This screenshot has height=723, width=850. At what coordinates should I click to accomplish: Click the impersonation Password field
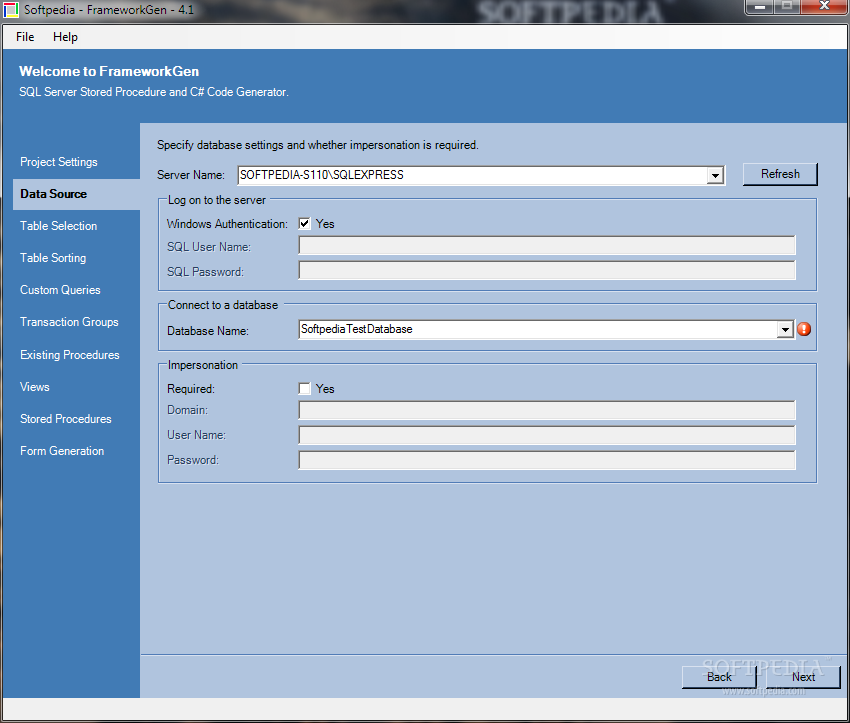click(x=547, y=460)
